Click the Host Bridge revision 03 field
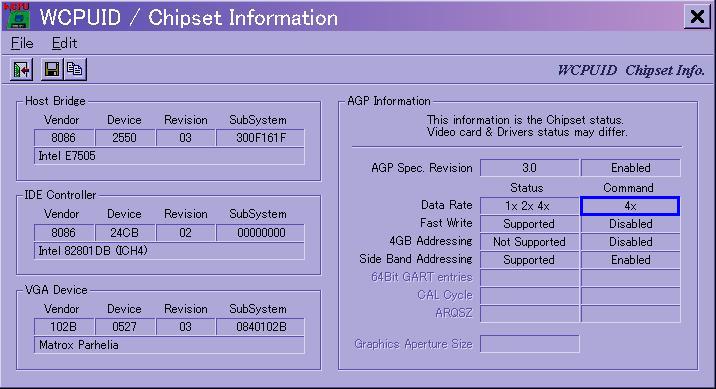 point(185,138)
